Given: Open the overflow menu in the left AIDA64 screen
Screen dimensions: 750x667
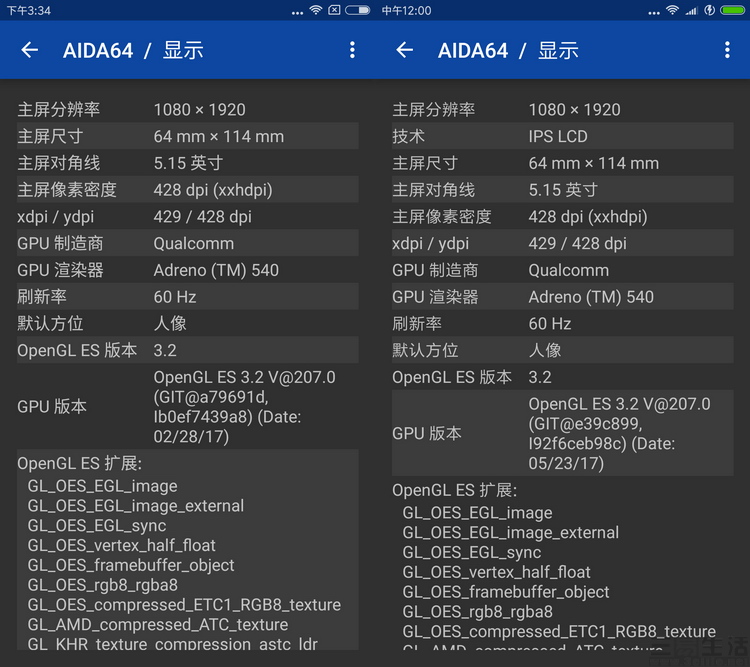Looking at the screenshot, I should (352, 50).
